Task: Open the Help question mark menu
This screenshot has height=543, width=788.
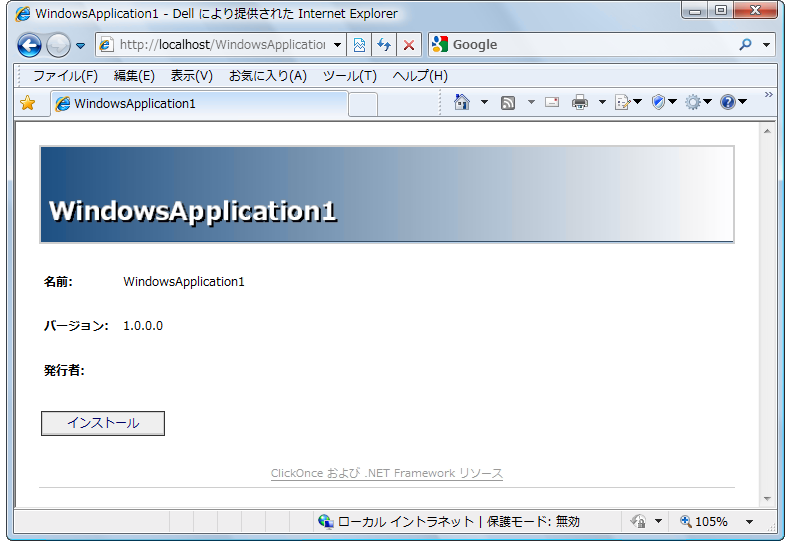Action: click(733, 102)
